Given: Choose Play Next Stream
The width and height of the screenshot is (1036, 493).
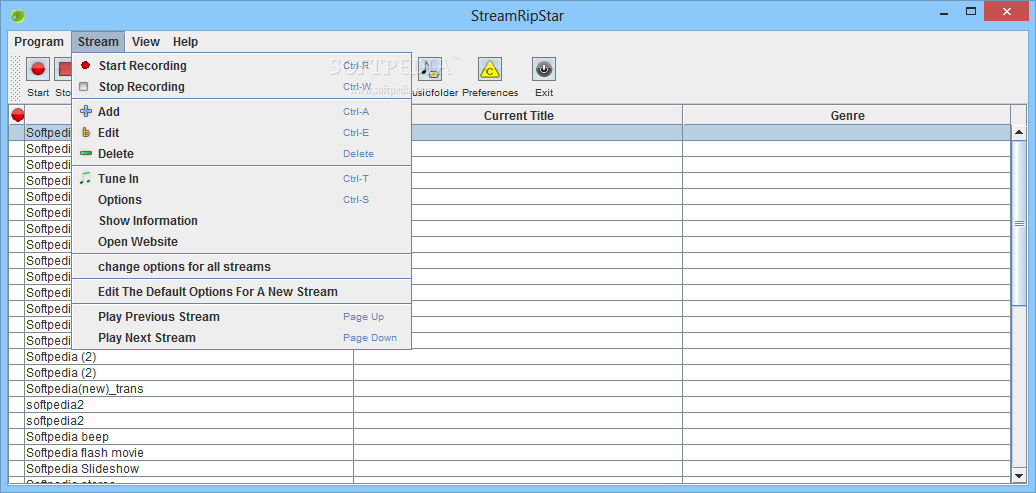Looking at the screenshot, I should click(241, 338).
